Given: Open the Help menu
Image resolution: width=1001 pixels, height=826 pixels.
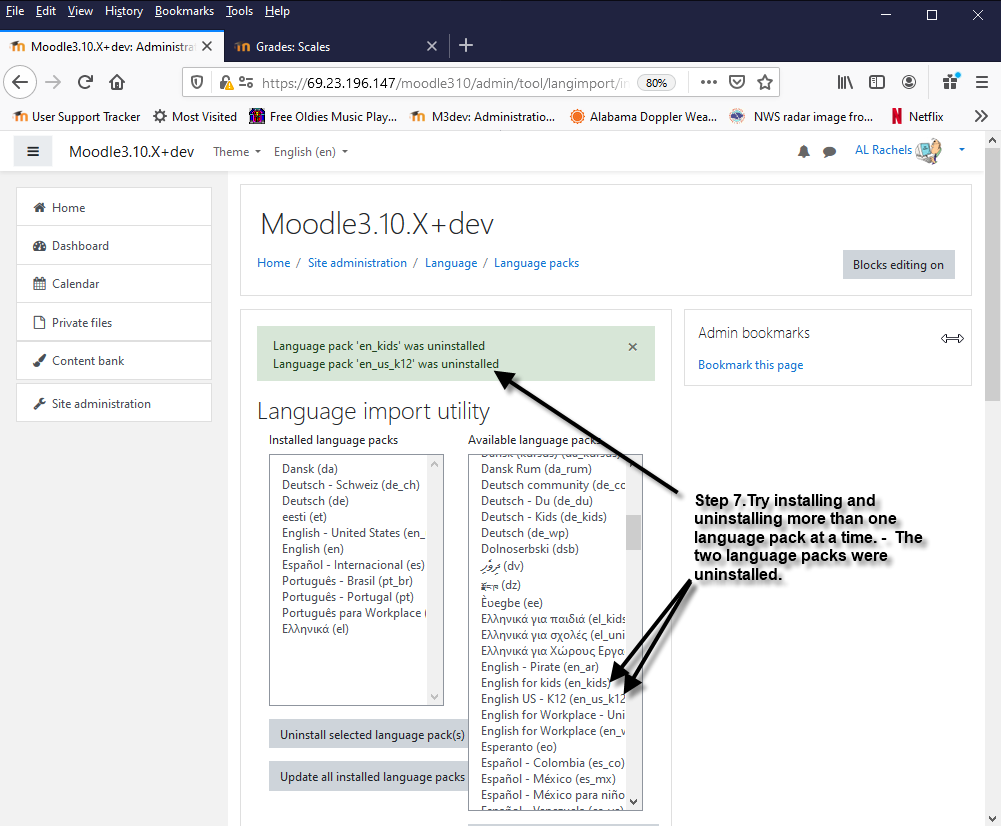Looking at the screenshot, I should 277,11.
